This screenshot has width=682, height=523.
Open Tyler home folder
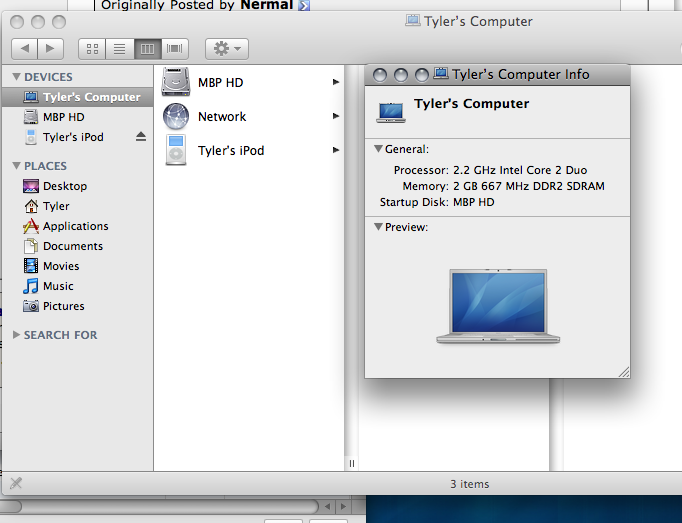pyautogui.click(x=77, y=206)
